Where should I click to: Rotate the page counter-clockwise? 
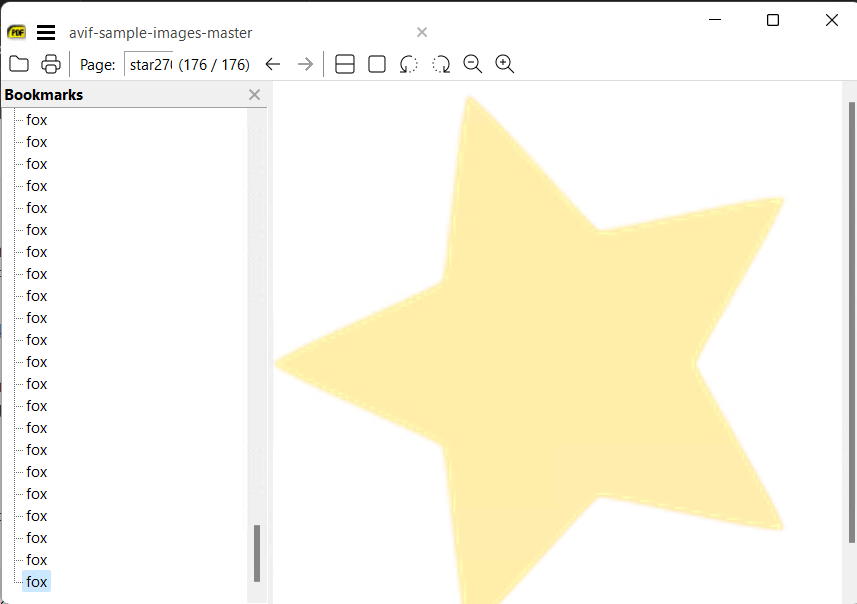(408, 64)
